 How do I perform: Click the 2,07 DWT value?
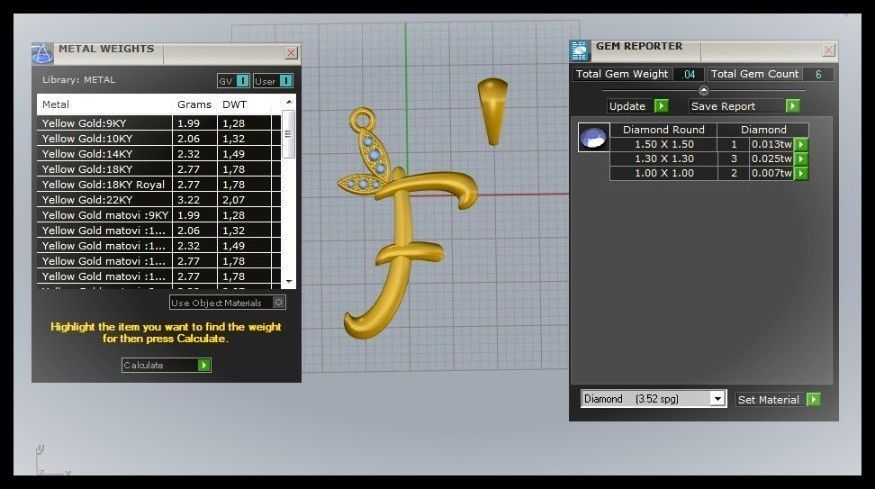pos(233,200)
